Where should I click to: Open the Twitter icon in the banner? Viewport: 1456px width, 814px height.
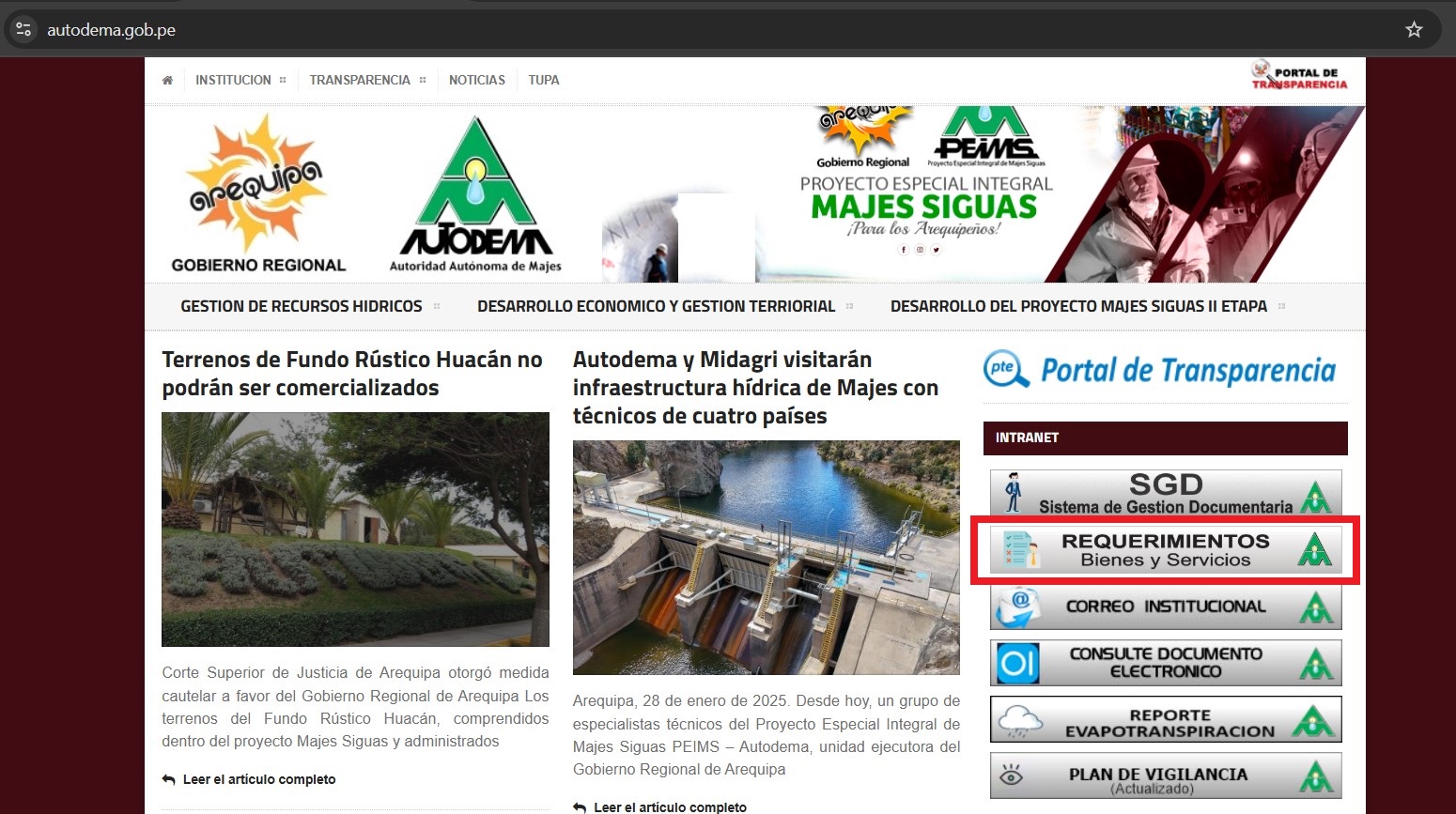click(936, 250)
